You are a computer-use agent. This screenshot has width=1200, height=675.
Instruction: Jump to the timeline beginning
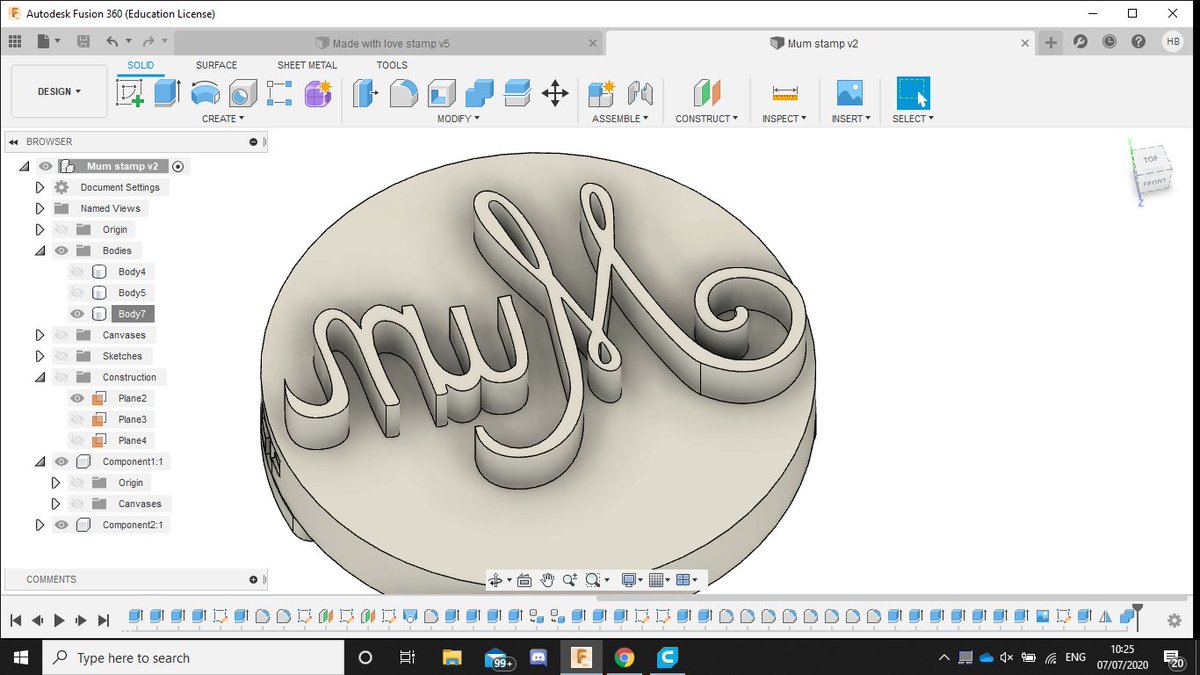(x=16, y=621)
